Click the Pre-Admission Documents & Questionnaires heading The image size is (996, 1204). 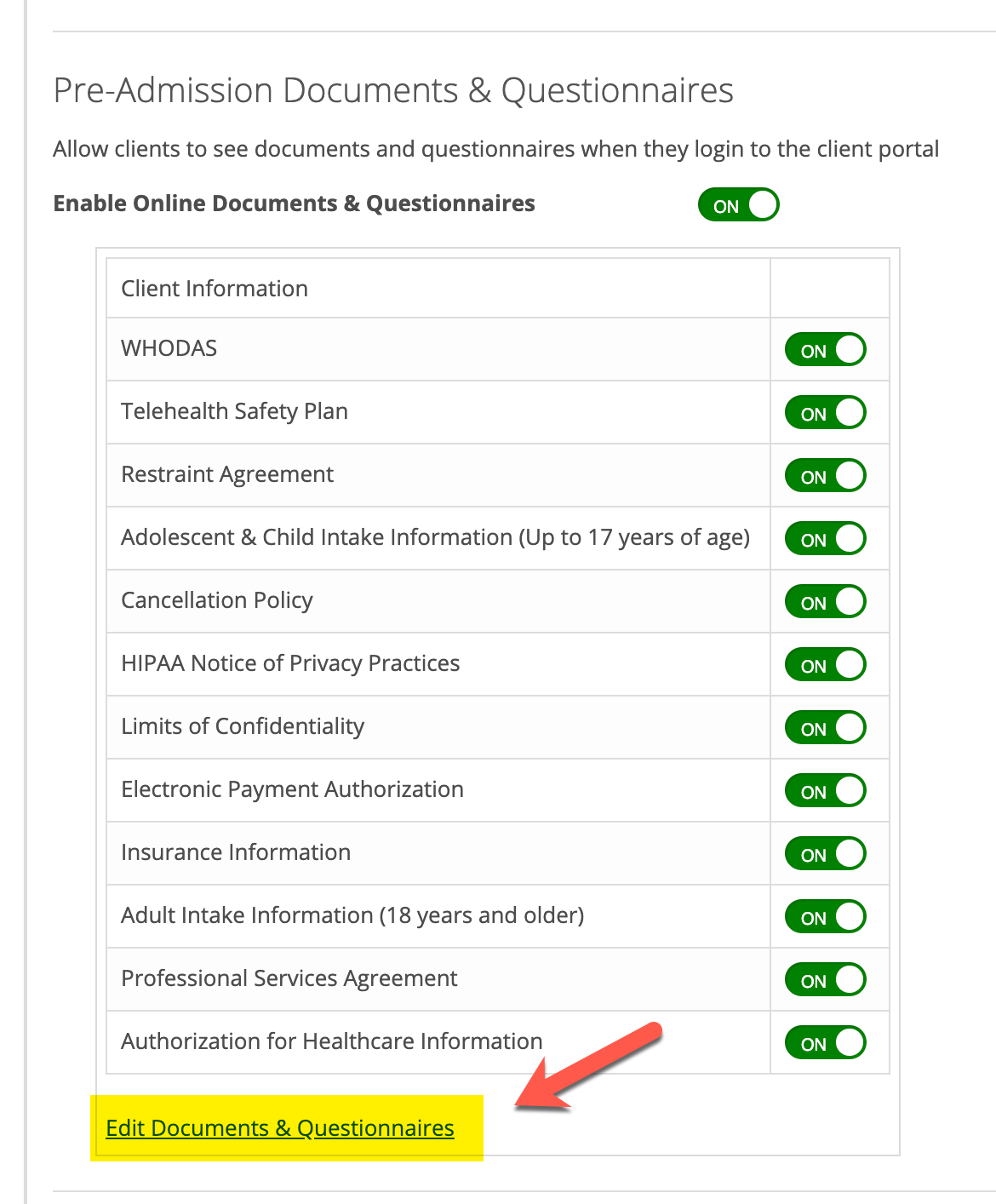(x=392, y=89)
